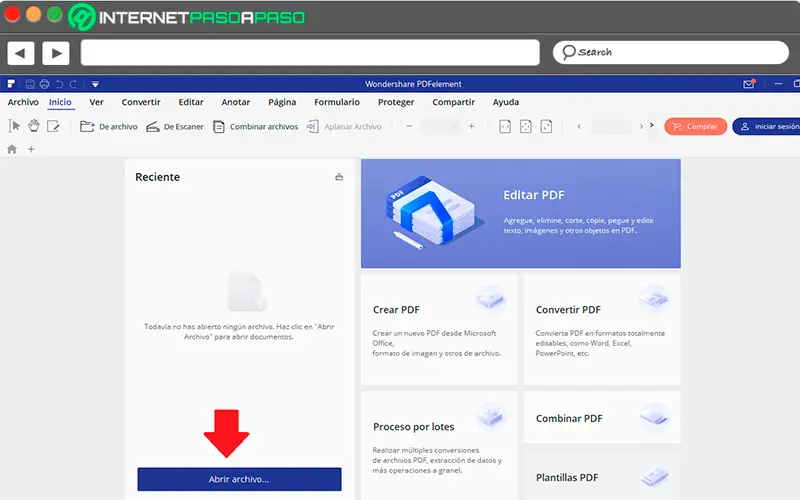Add a new tab with plus icon
The width and height of the screenshot is (800, 500).
point(31,149)
